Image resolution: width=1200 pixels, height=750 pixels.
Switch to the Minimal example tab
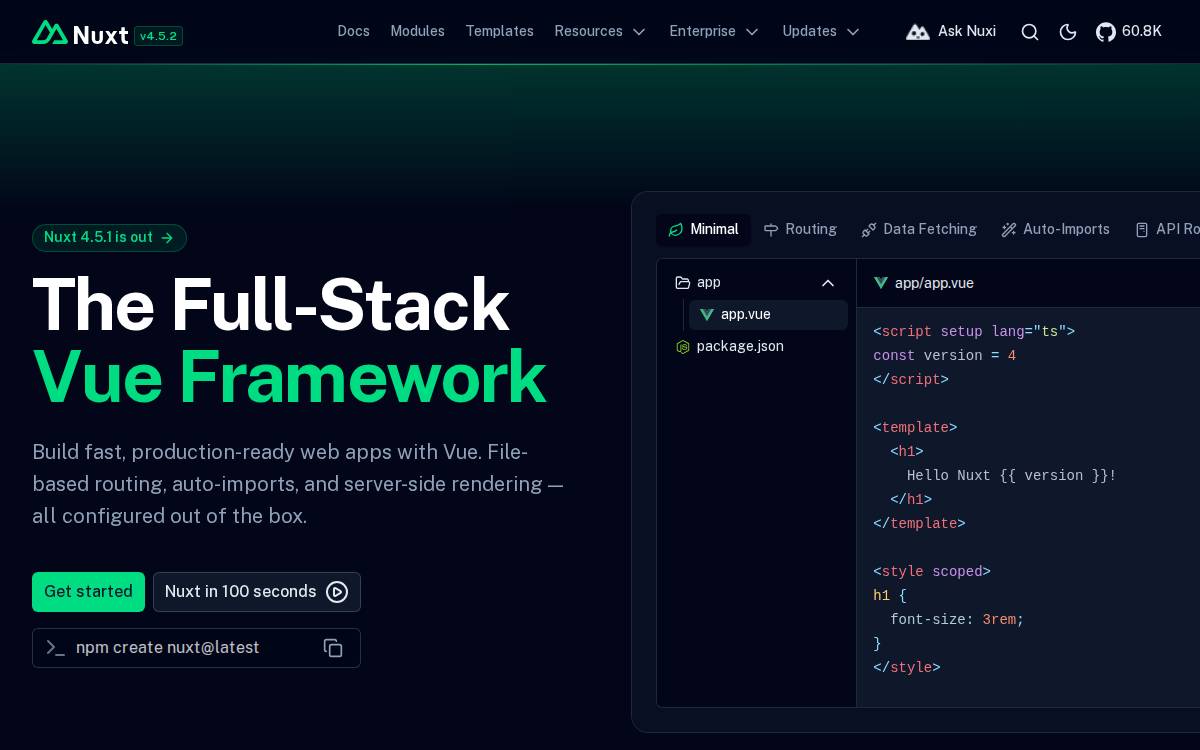[x=703, y=230]
